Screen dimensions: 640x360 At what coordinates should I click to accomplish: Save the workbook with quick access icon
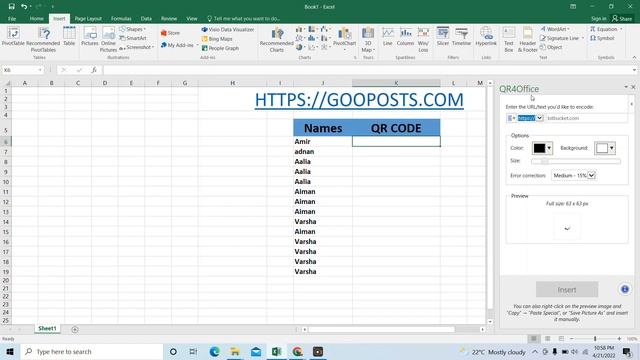pos(11,7)
